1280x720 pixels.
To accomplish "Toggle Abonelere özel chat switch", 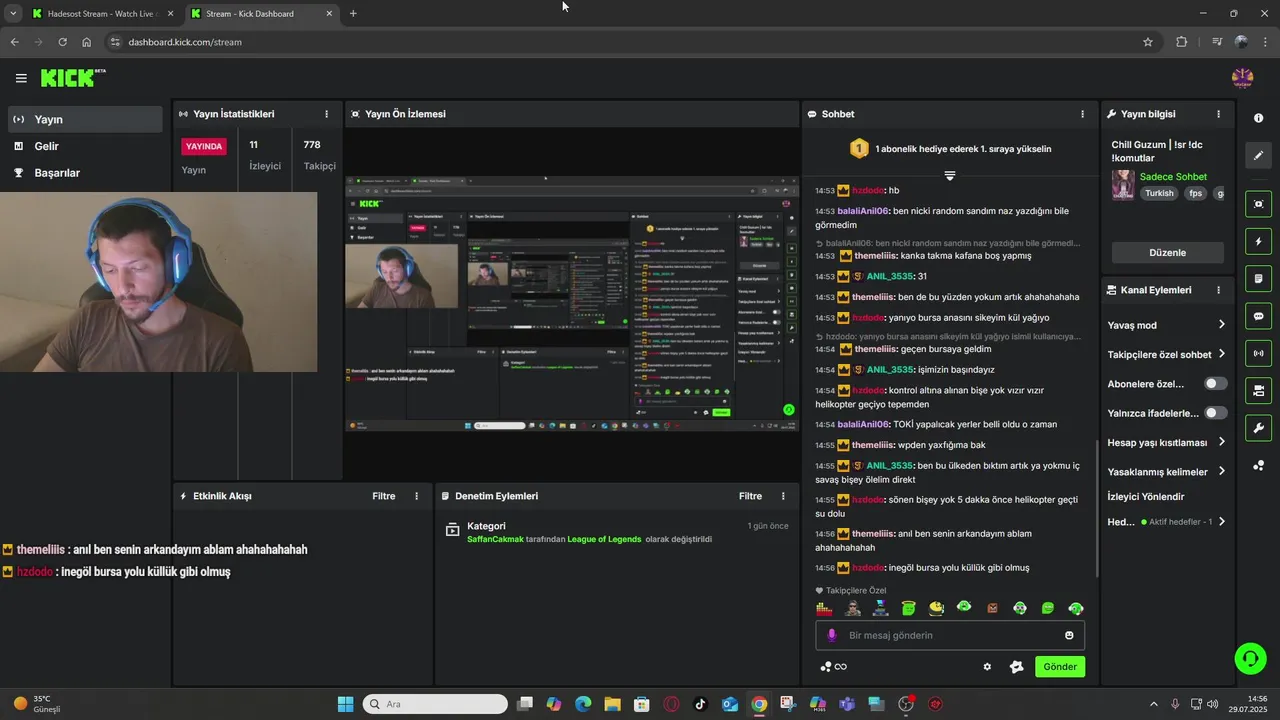I will point(1215,383).
